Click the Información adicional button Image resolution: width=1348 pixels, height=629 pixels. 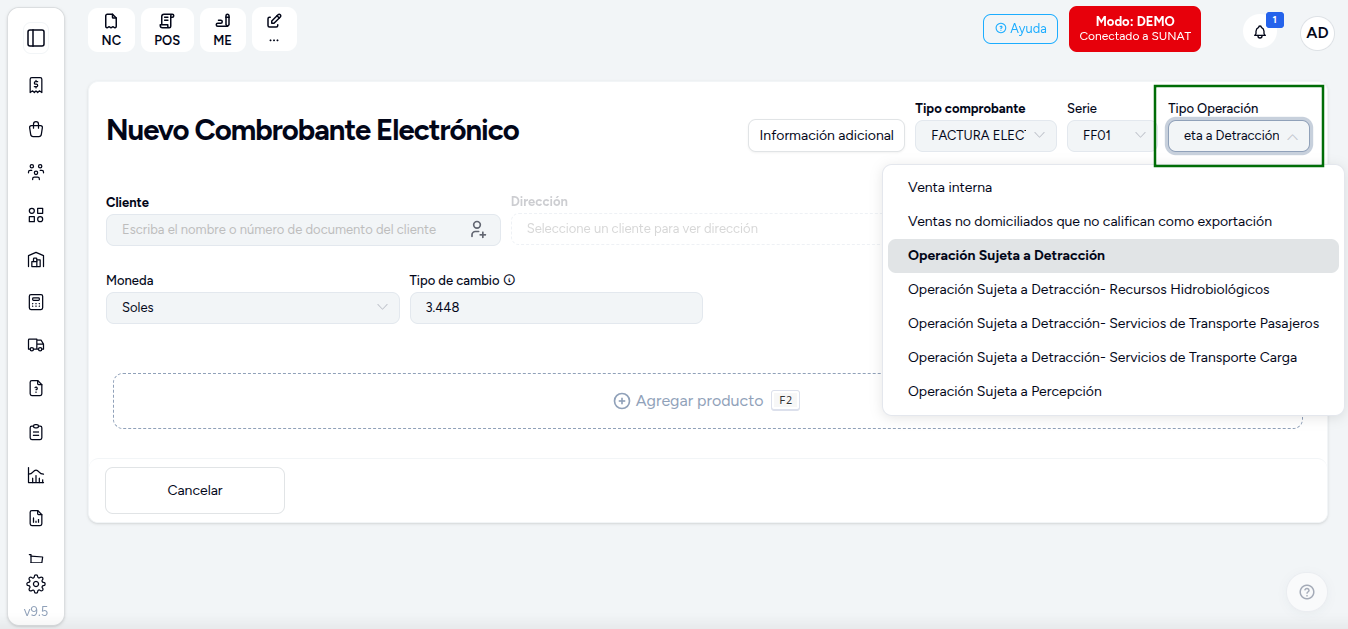(x=826, y=136)
